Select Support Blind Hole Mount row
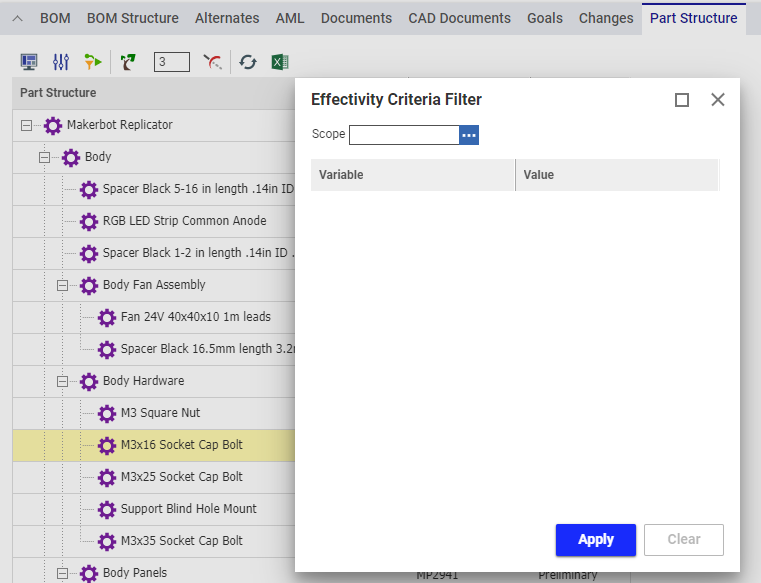Viewport: 761px width, 583px height. (154, 510)
